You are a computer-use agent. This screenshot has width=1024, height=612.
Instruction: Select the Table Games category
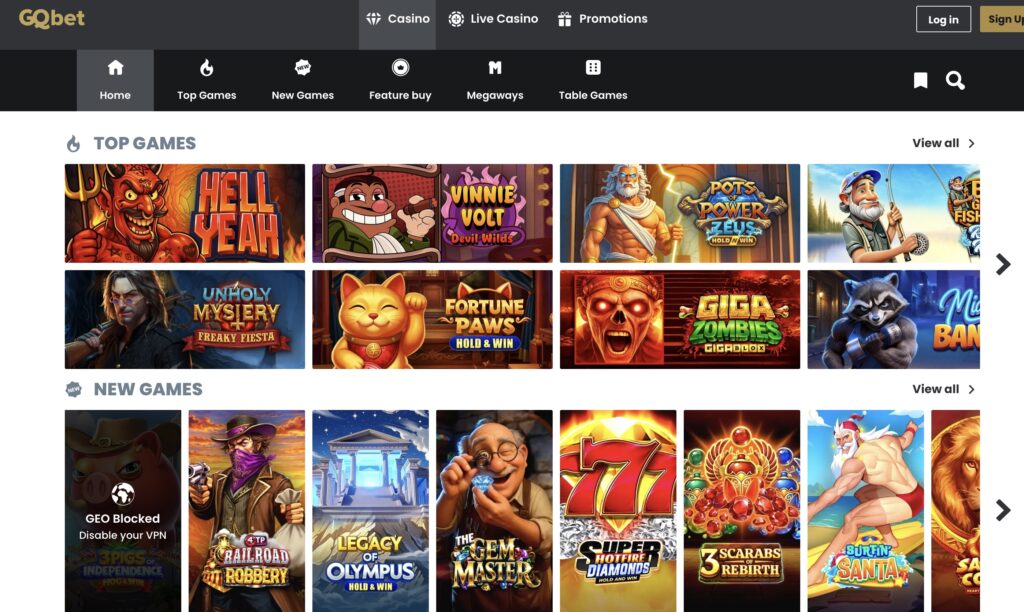point(593,80)
